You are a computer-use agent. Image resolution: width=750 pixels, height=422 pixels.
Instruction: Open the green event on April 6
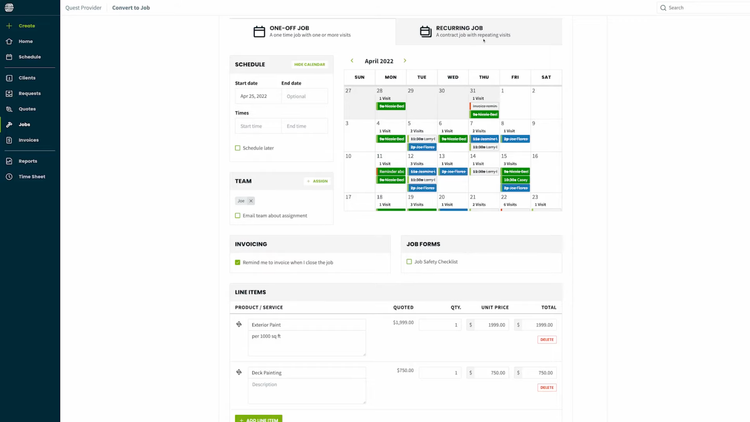pyautogui.click(x=453, y=139)
